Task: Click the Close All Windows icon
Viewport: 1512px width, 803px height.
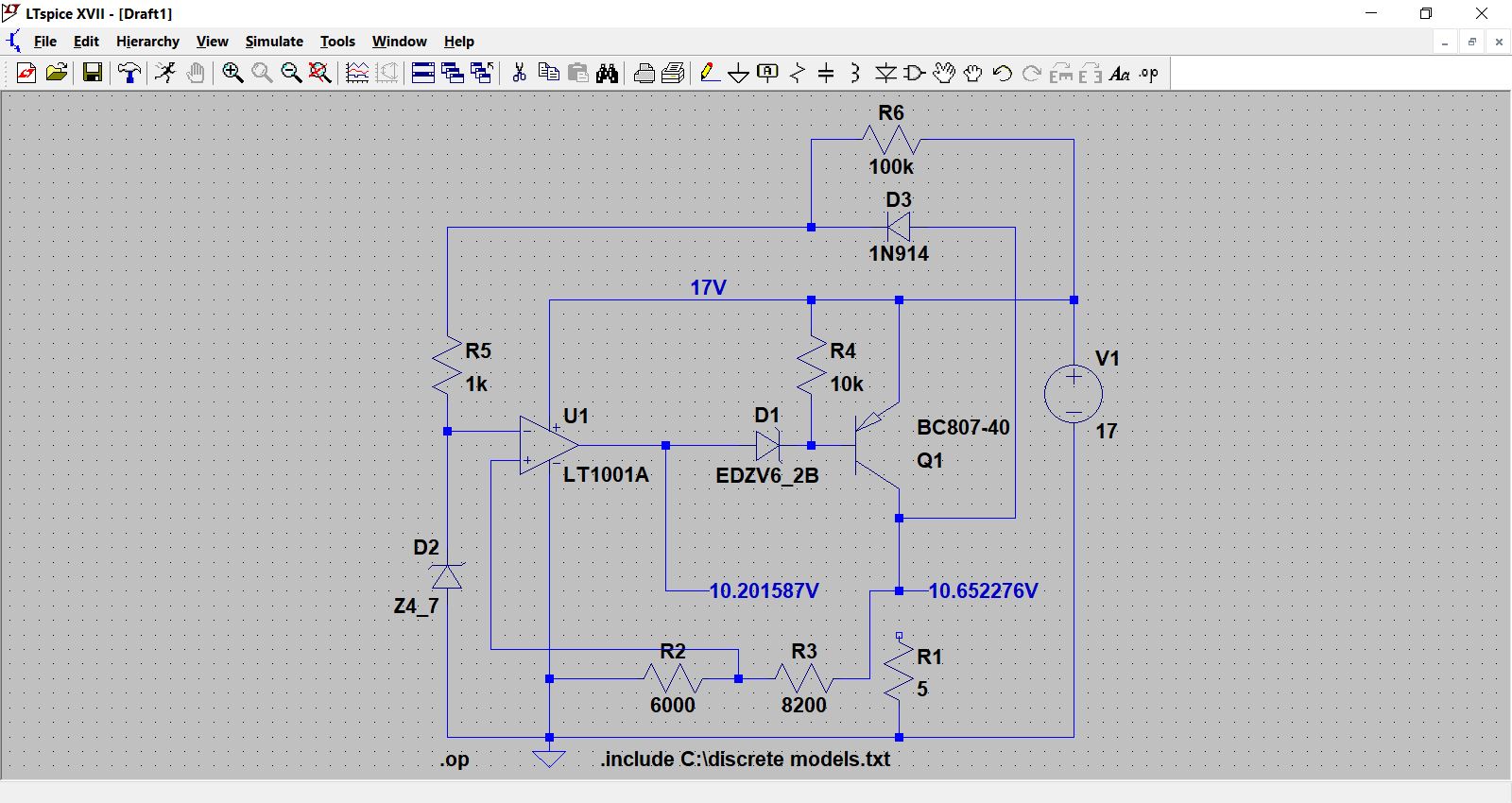Action: 482,73
